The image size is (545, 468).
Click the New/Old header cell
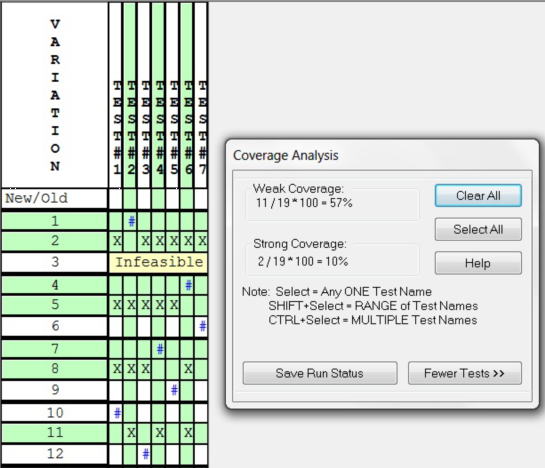coord(55,198)
